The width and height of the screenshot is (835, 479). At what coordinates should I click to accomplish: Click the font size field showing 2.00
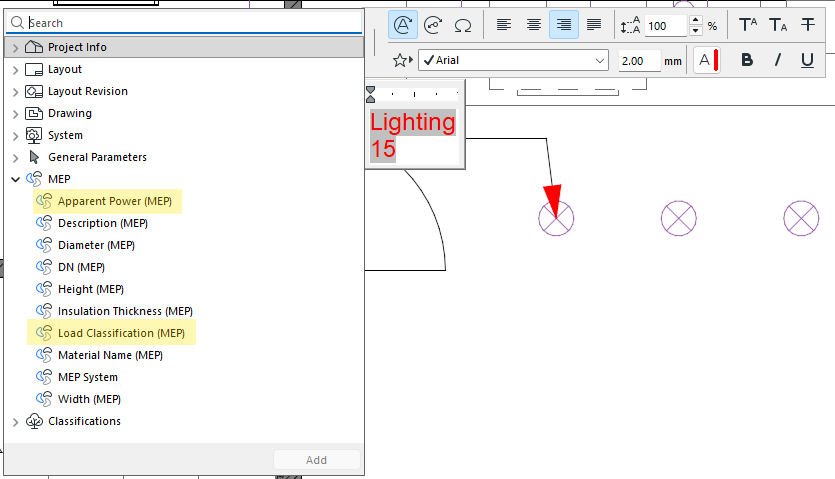639,61
